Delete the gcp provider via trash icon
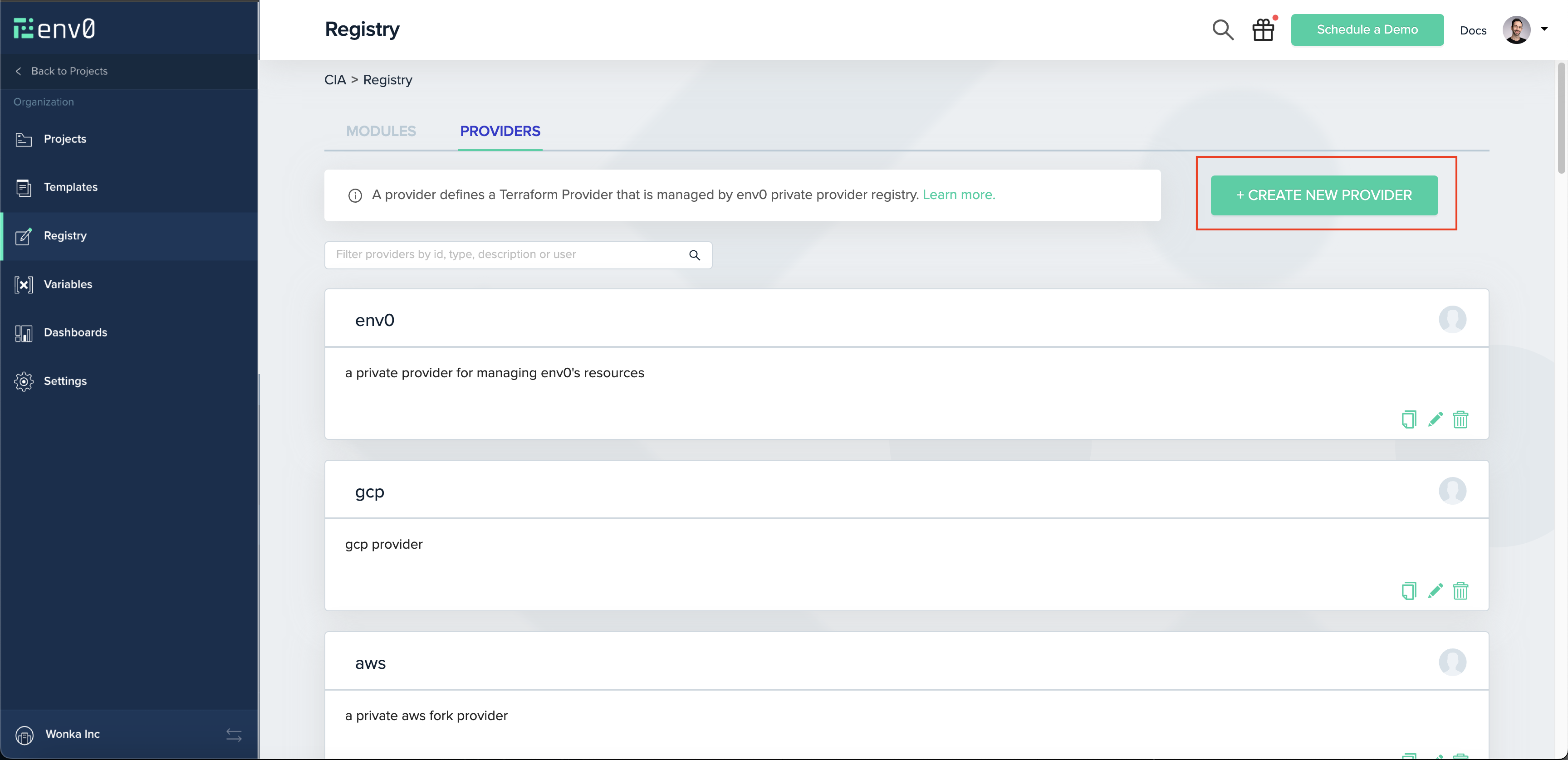 [x=1460, y=591]
